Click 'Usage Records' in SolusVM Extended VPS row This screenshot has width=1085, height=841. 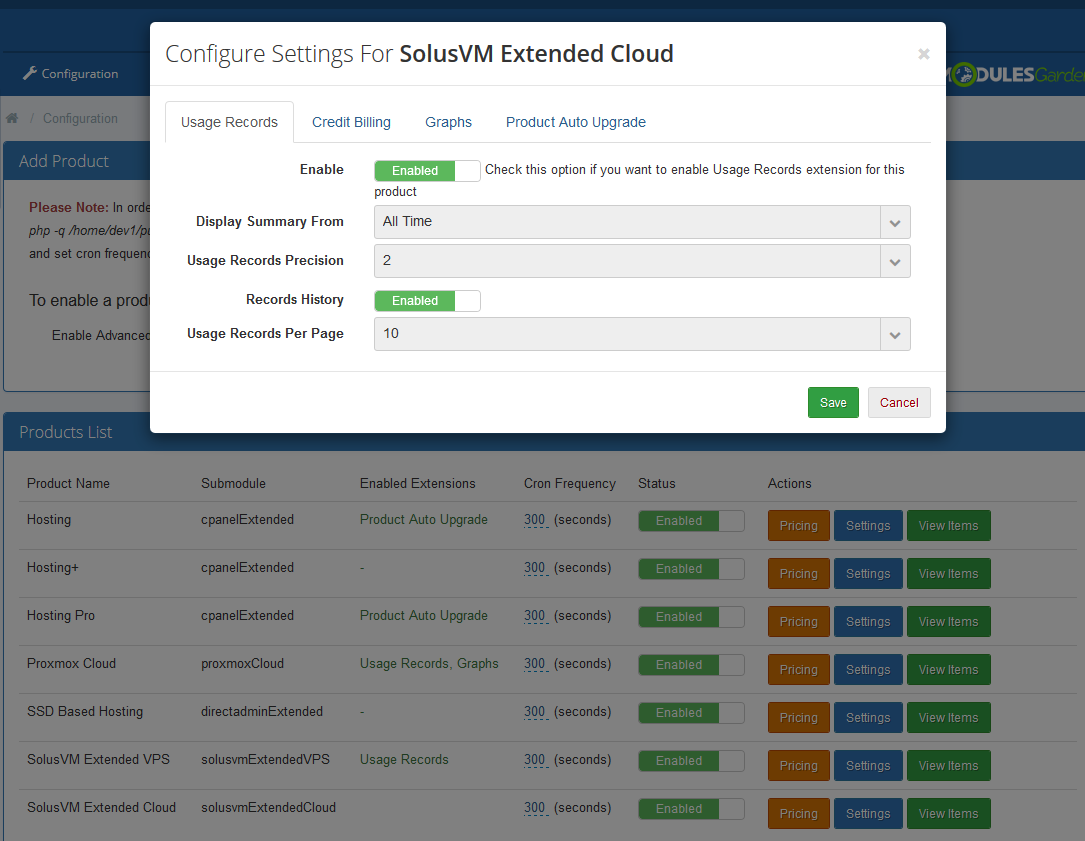[x=404, y=759]
